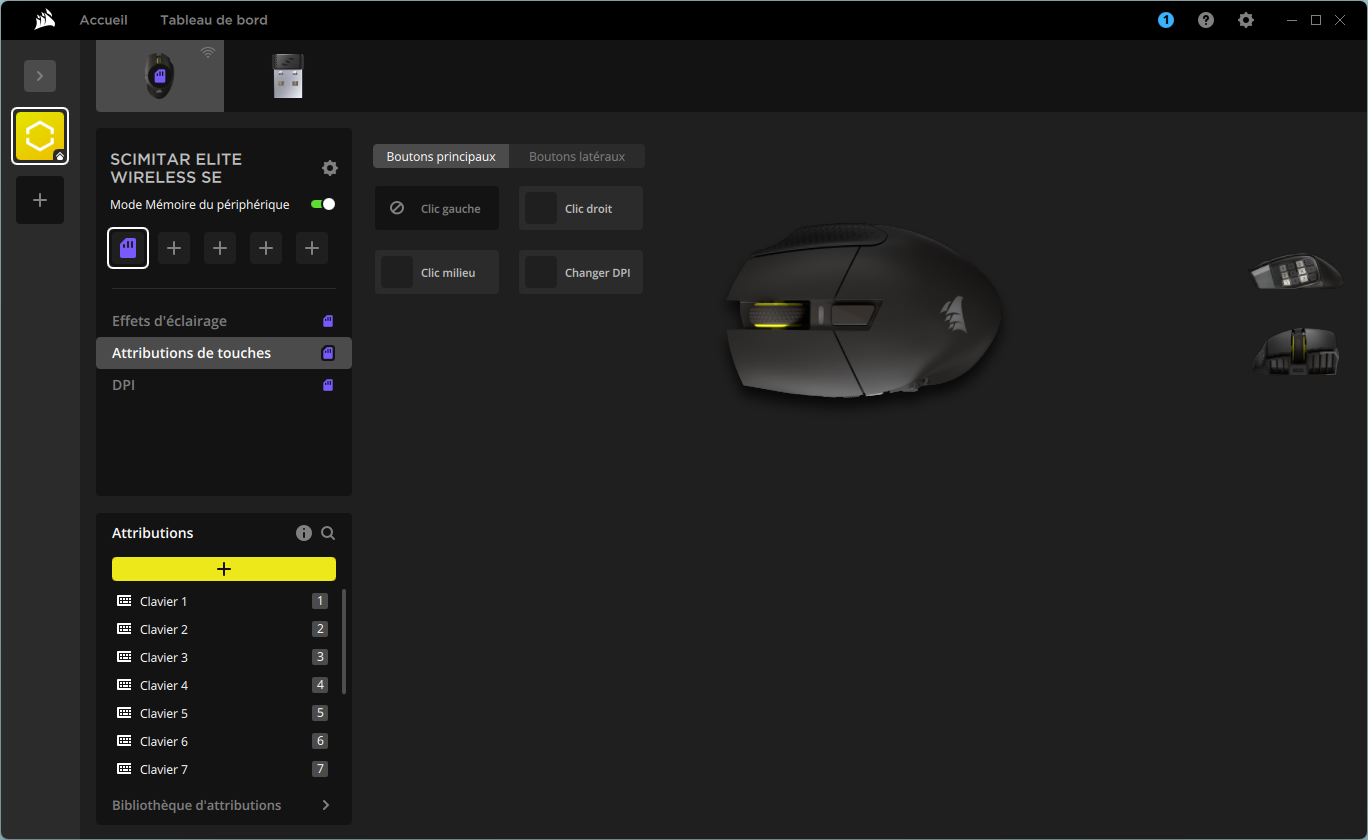The width and height of the screenshot is (1368, 840).
Task: Select the Changer DPI button
Action: pyautogui.click(x=581, y=272)
